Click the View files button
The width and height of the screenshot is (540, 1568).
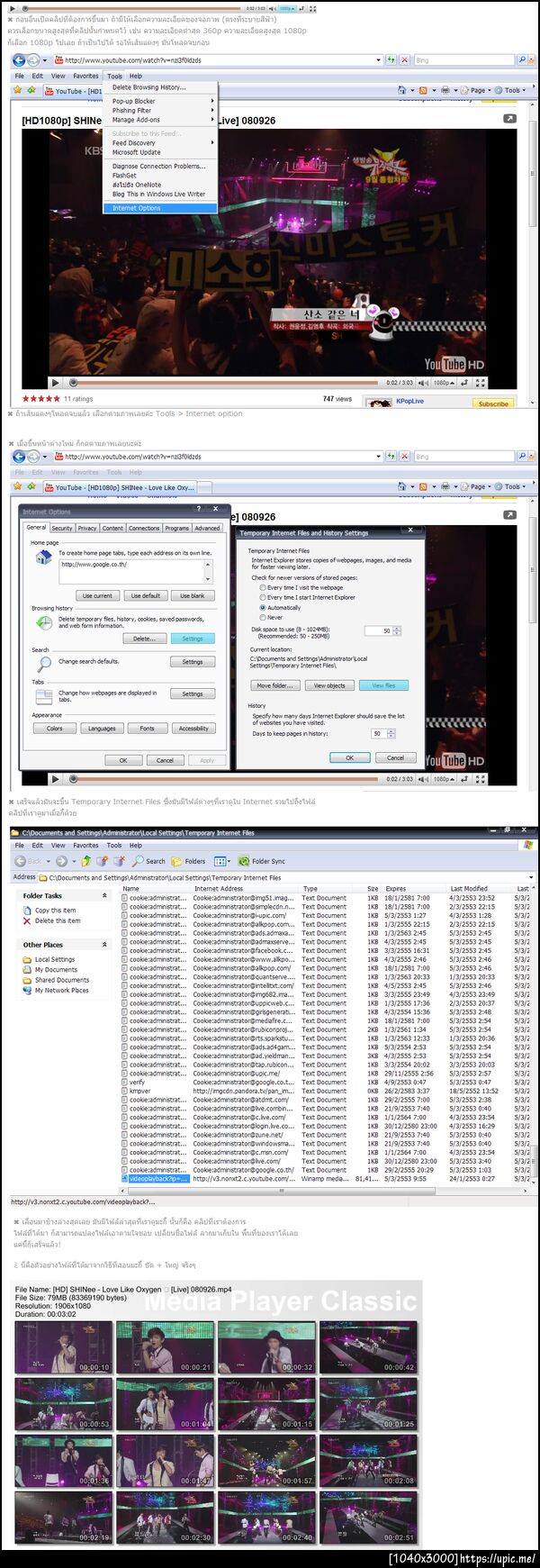click(383, 685)
